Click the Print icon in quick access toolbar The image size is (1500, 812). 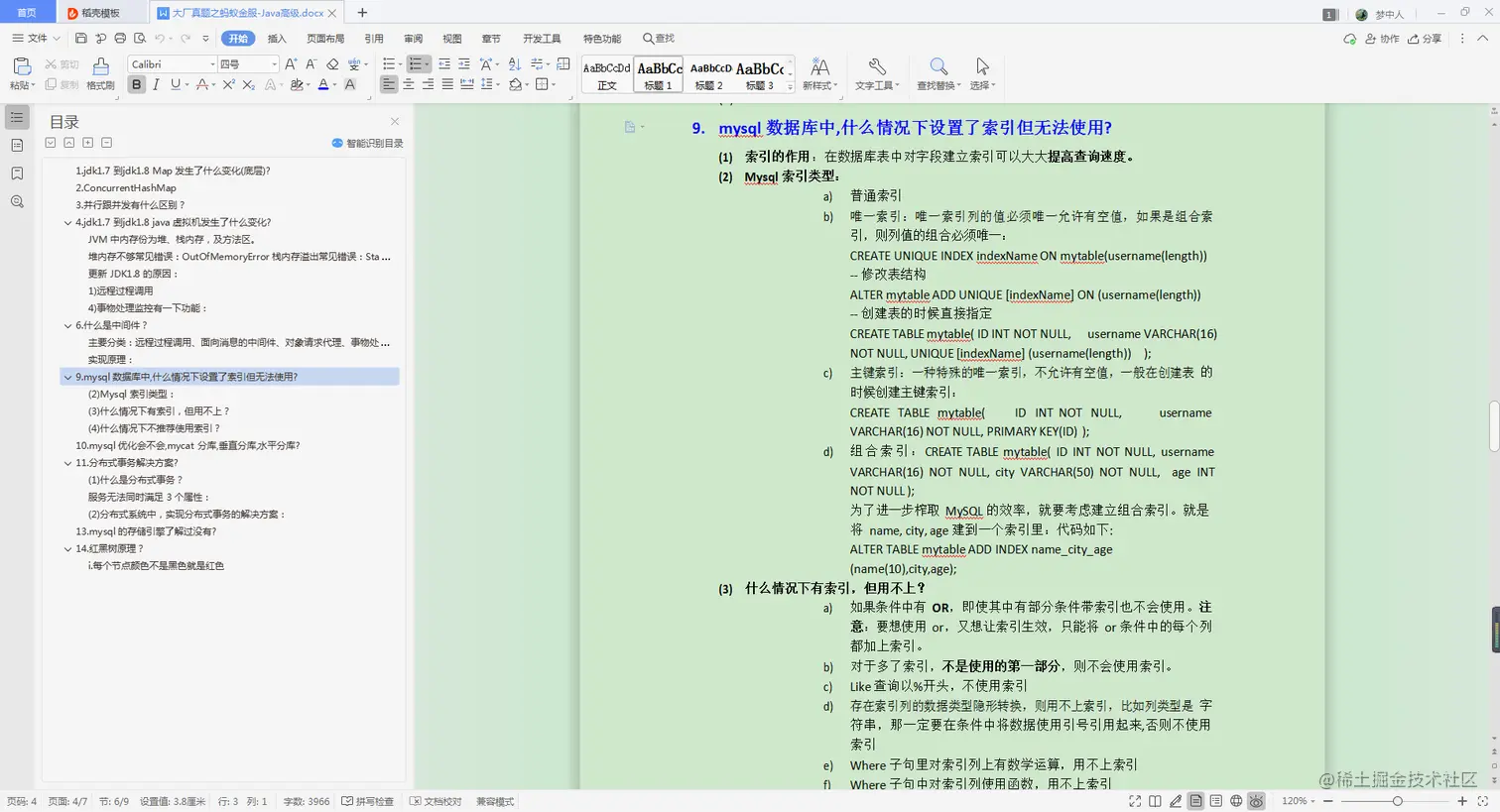click(x=119, y=38)
